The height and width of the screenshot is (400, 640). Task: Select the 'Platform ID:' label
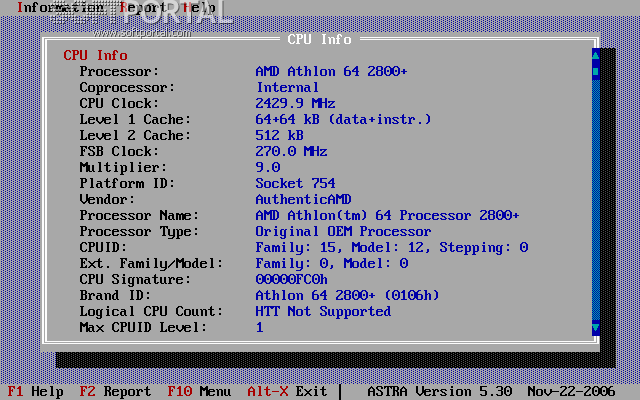[127, 183]
